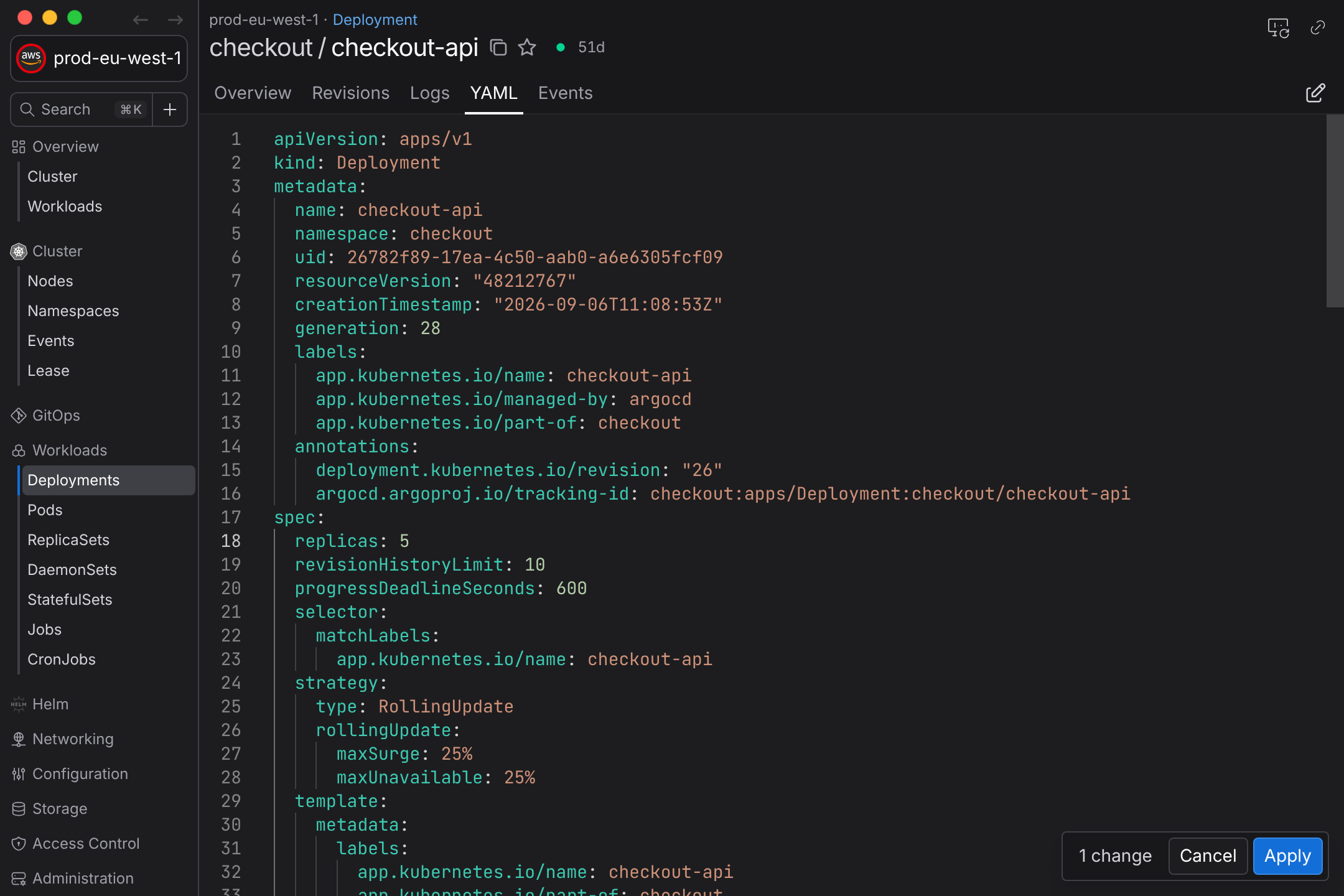This screenshot has height=896, width=1344.
Task: Go forward with the right arrow
Action: [x=175, y=20]
